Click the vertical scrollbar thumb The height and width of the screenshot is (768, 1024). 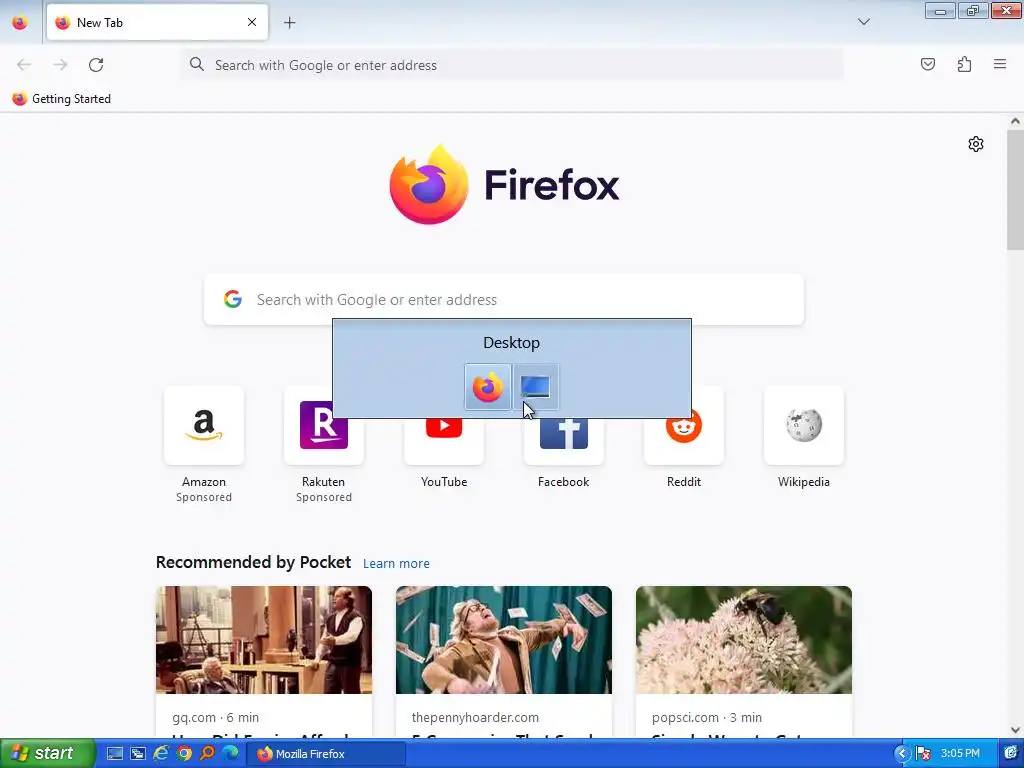click(1015, 189)
